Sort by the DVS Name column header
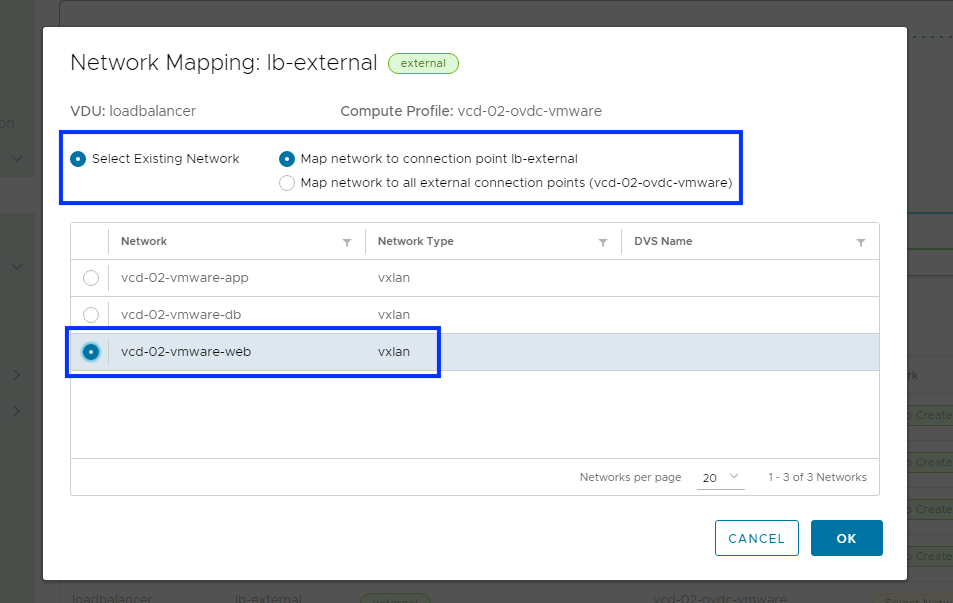Image resolution: width=953 pixels, height=603 pixels. (x=663, y=241)
